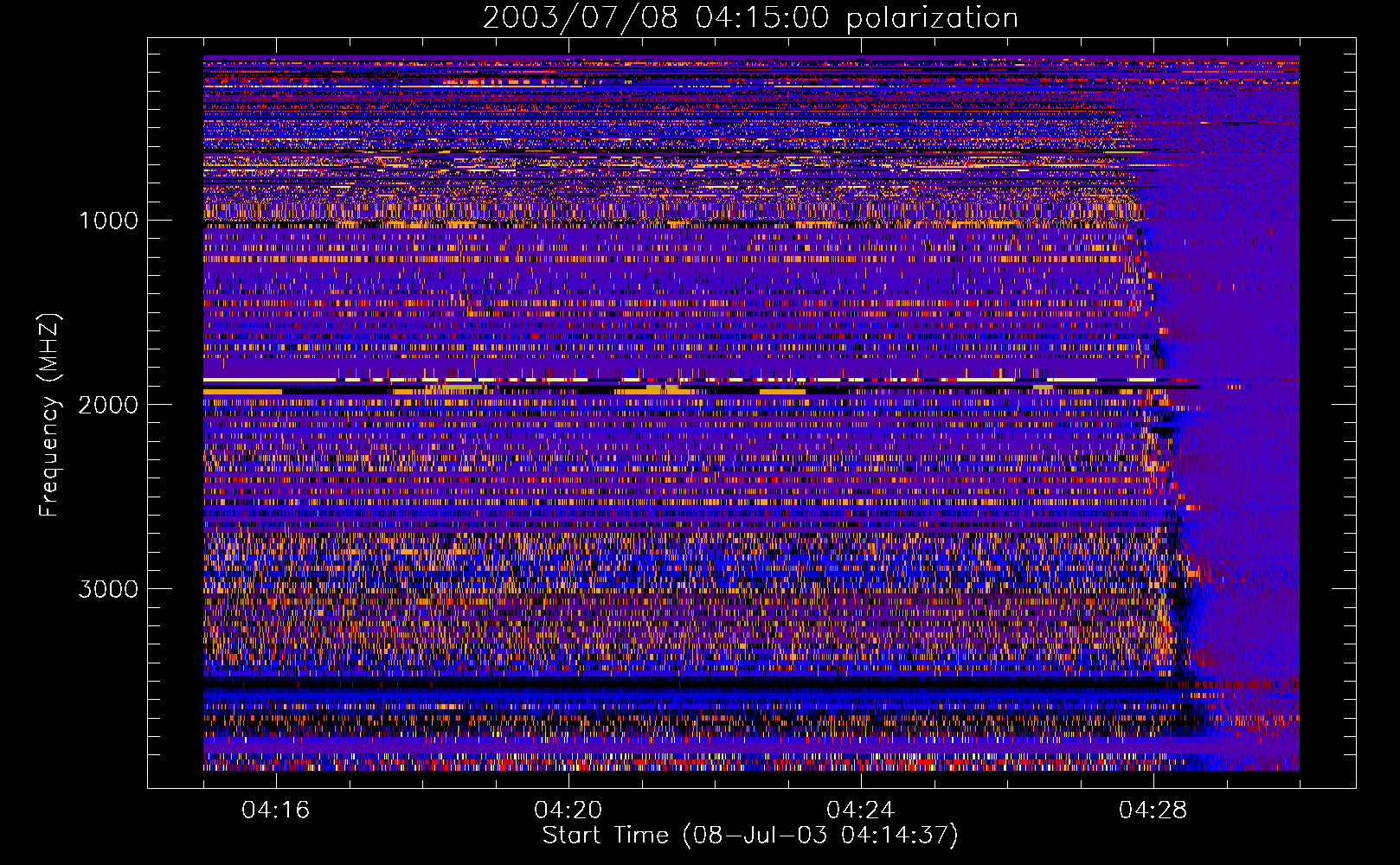This screenshot has width=1400, height=865.
Task: Click the "04:16" time tick label
Action: 276,810
